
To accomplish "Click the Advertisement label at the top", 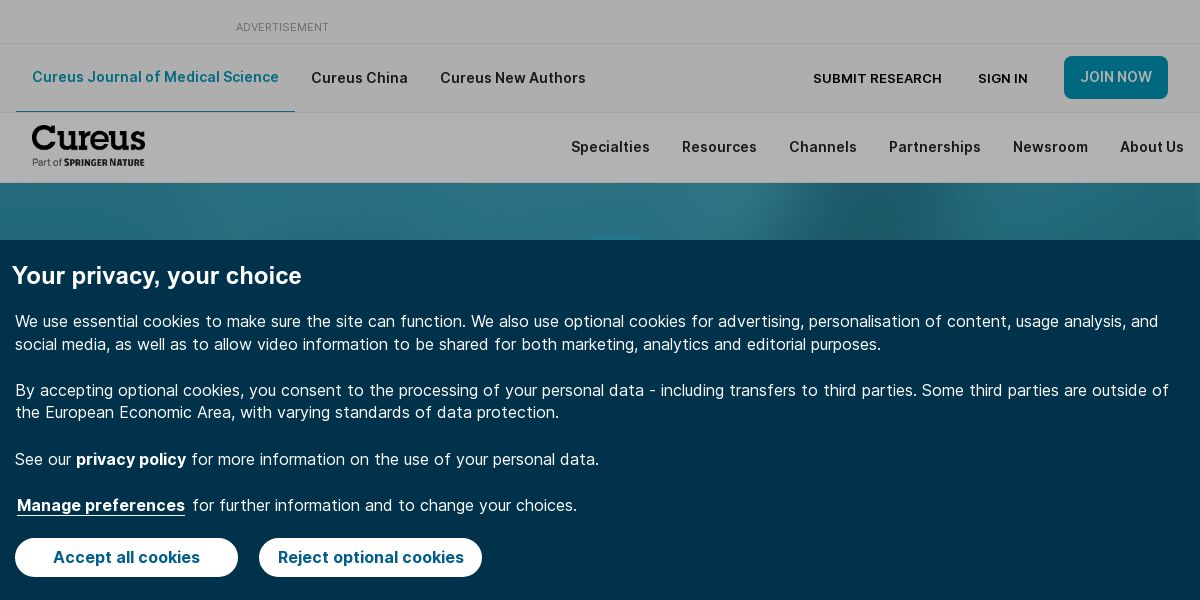I will tap(282, 27).
